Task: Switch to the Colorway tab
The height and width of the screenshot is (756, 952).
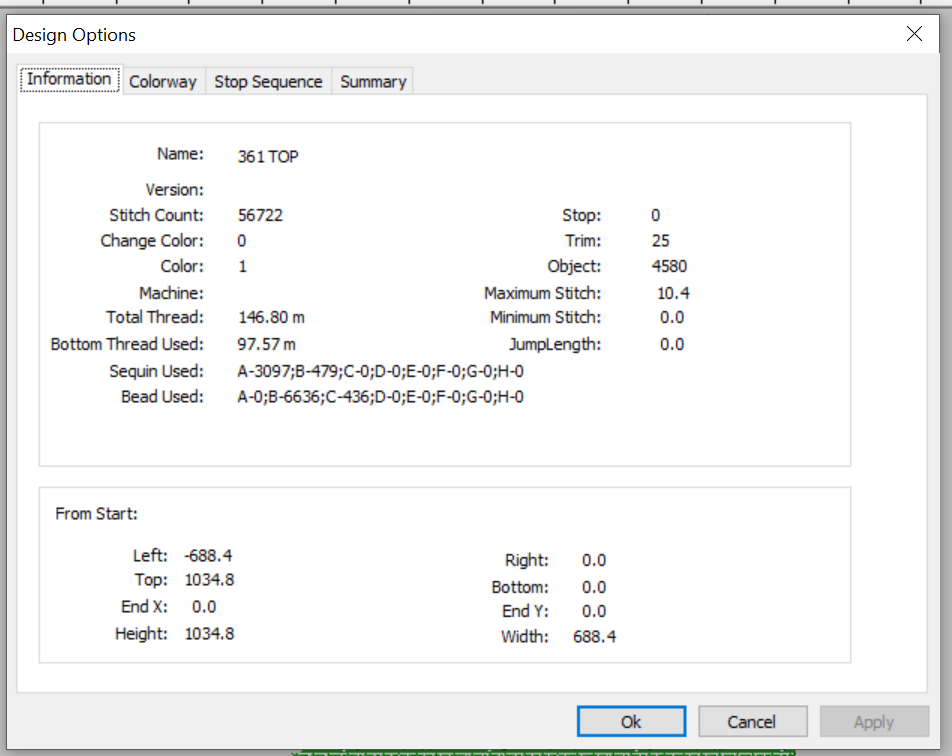Action: pyautogui.click(x=163, y=82)
